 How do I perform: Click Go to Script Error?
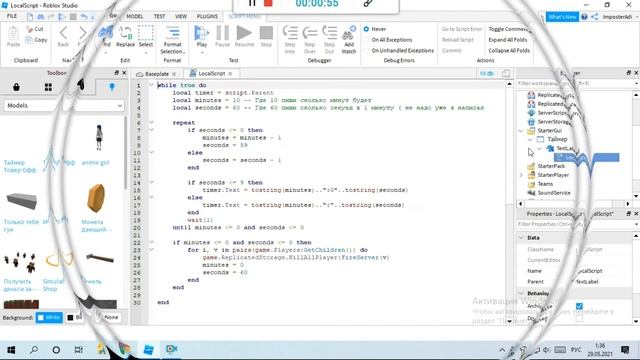(x=462, y=29)
